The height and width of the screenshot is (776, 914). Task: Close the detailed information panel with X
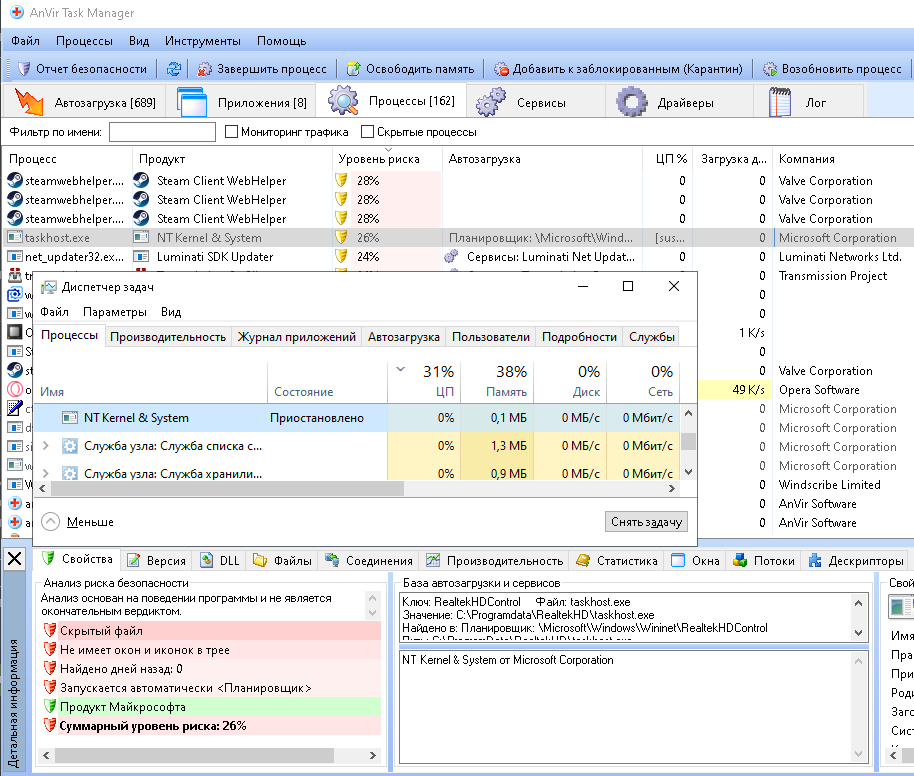pos(15,559)
